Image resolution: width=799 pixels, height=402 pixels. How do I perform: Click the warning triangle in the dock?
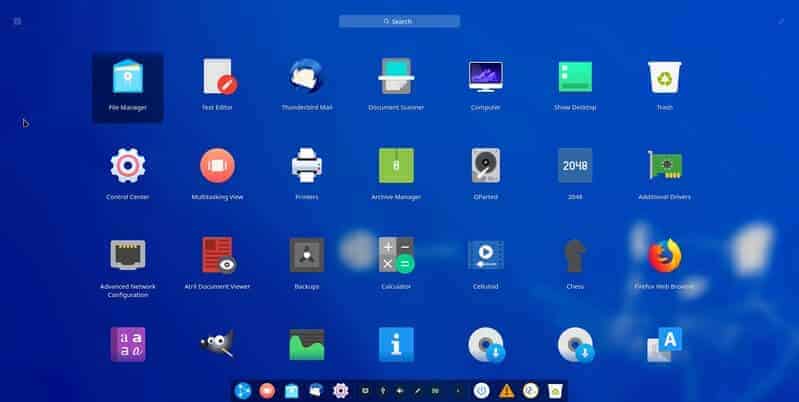[x=507, y=391]
